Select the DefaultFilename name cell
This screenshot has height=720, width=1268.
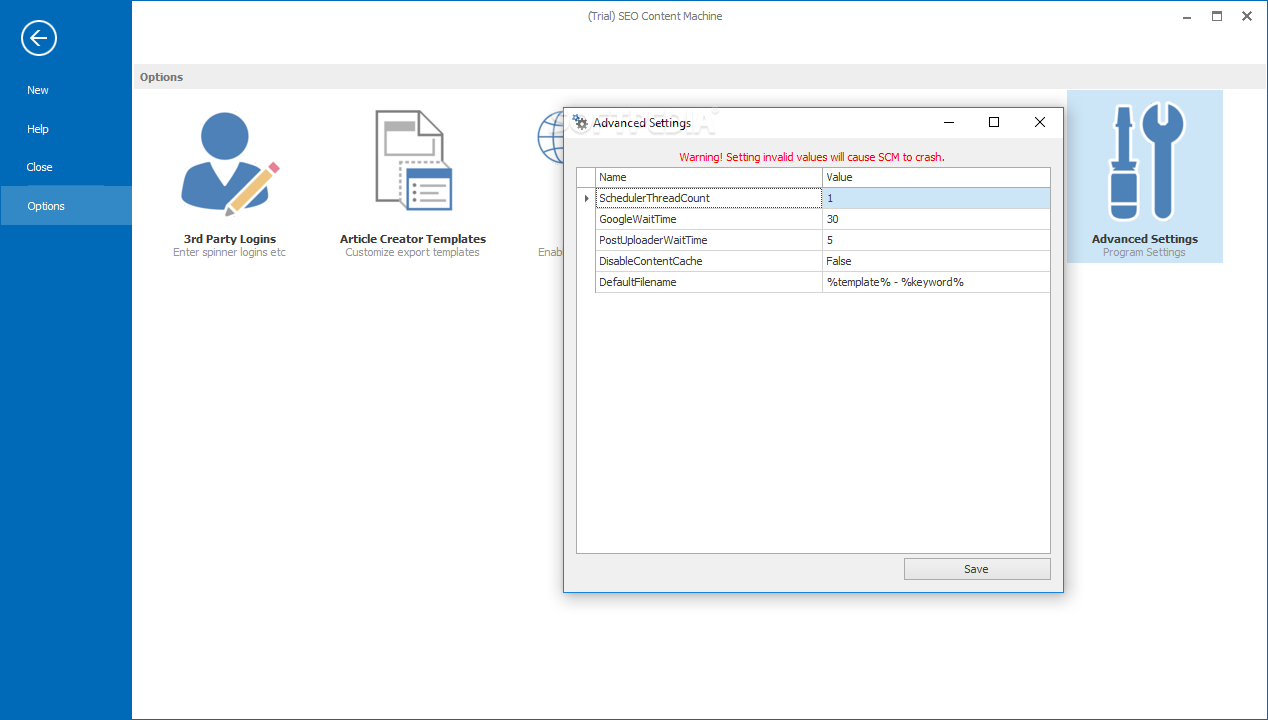tap(709, 282)
